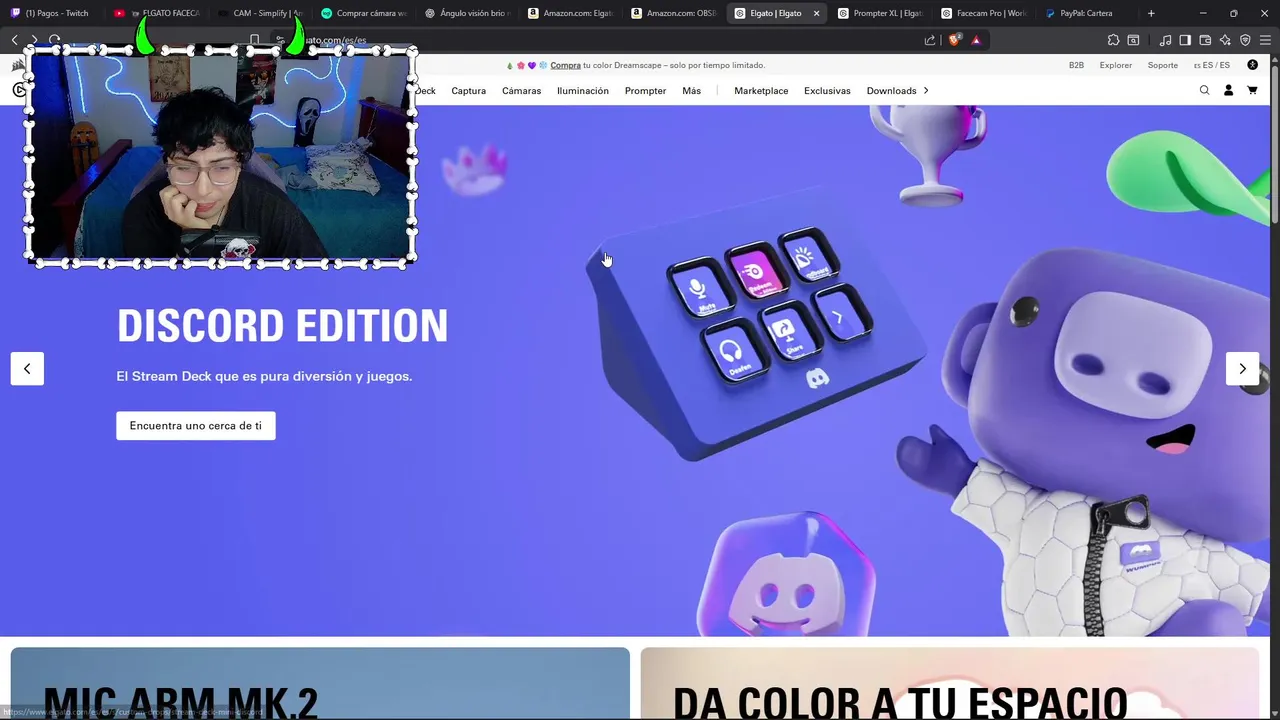
Task: Open the Downloads link
Action: (891, 91)
